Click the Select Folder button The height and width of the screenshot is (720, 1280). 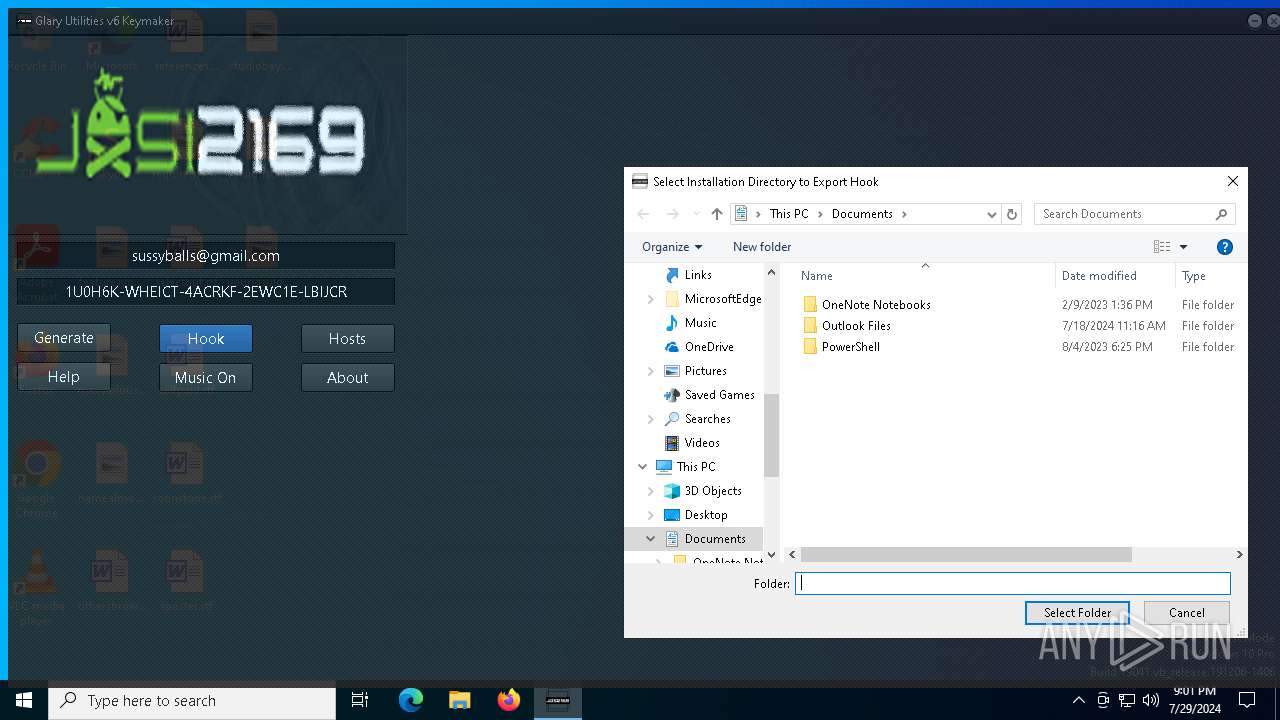tap(1077, 613)
